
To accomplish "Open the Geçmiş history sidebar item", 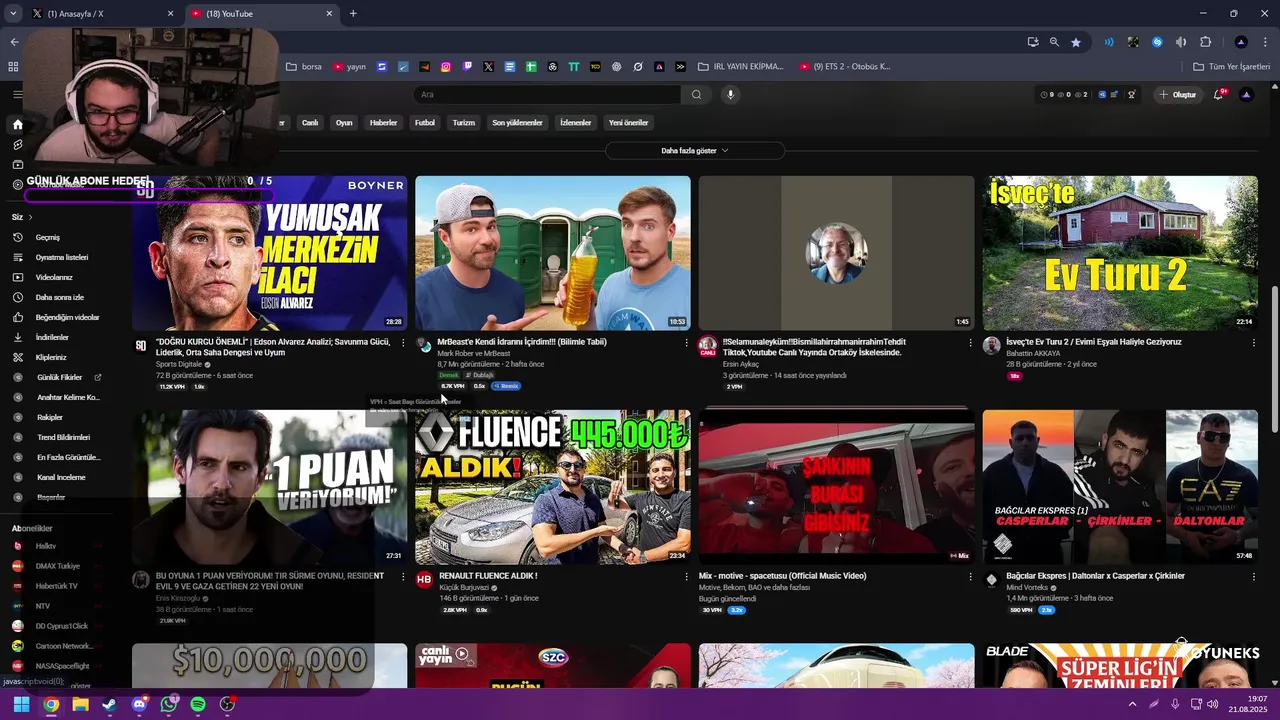I will click(47, 237).
